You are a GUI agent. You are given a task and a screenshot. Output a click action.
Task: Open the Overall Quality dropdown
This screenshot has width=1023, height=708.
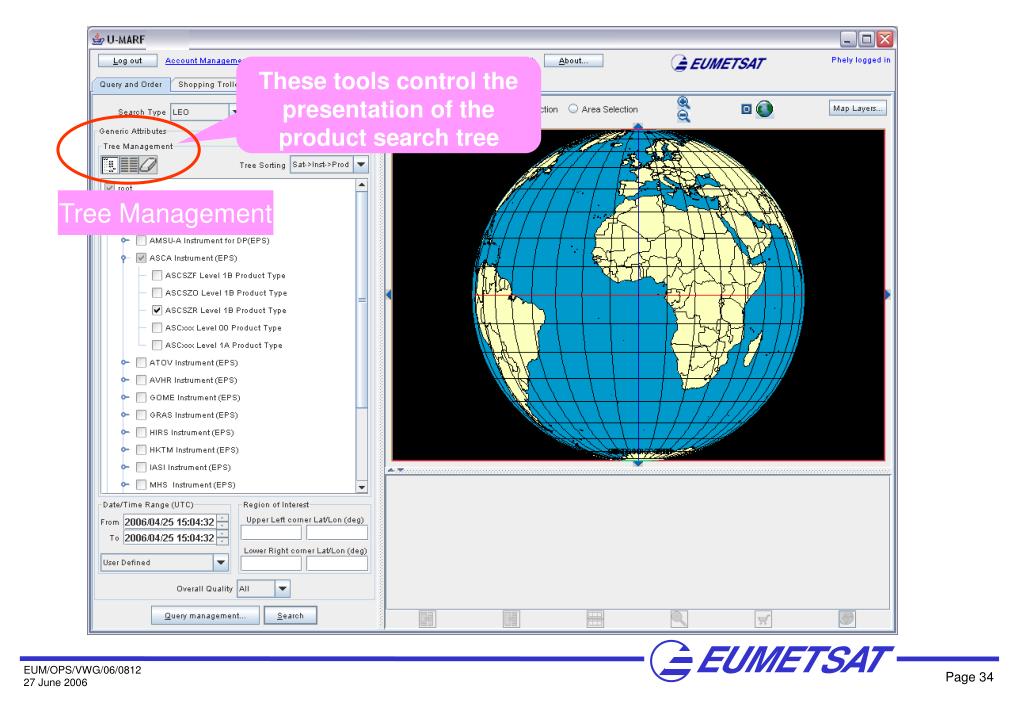click(282, 589)
